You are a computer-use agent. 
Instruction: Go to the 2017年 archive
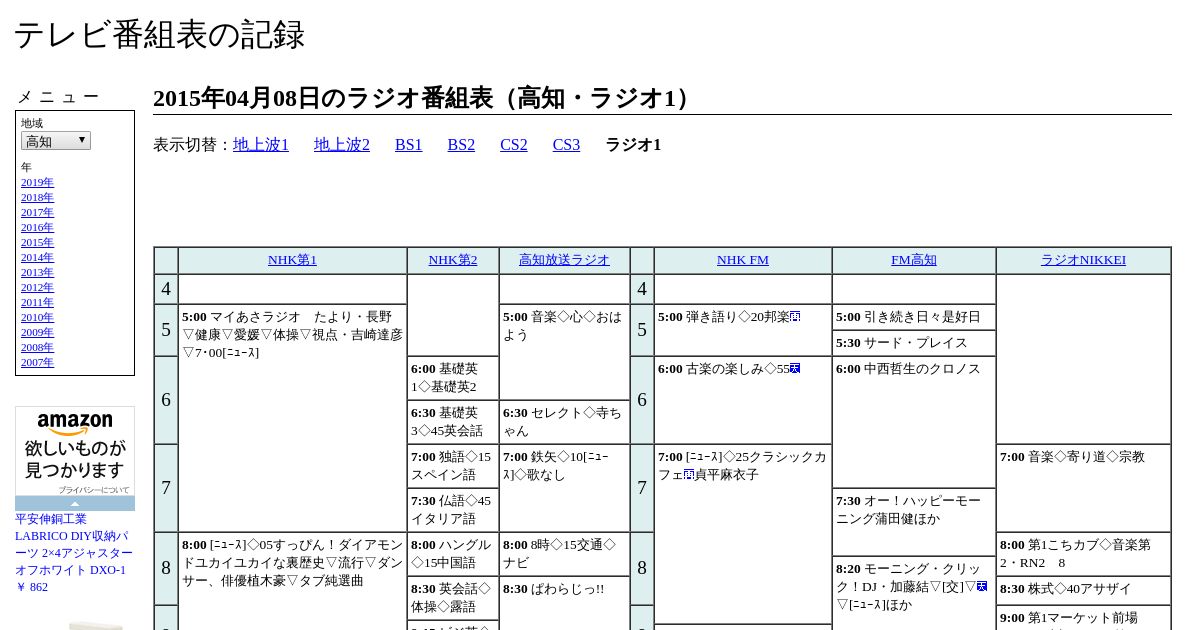[x=37, y=213]
